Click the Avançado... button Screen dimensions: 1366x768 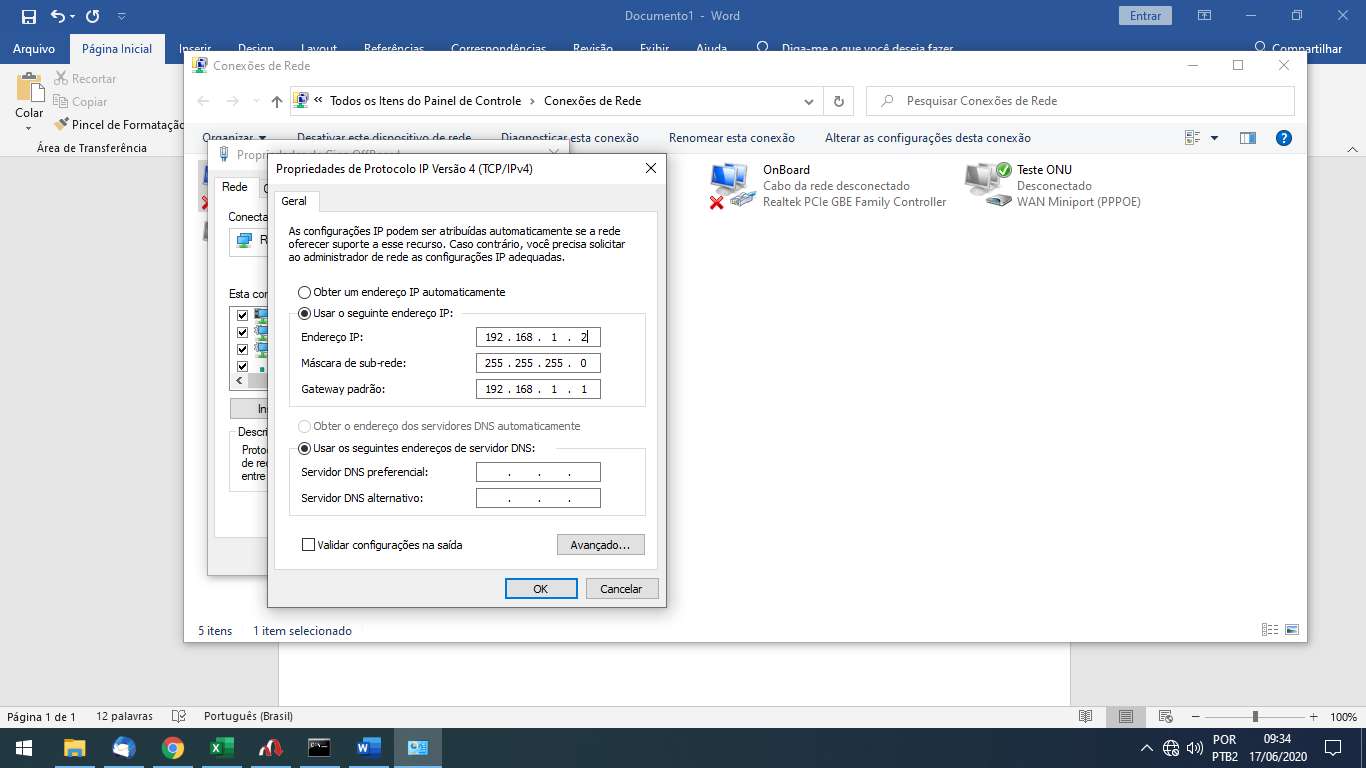[x=600, y=544]
